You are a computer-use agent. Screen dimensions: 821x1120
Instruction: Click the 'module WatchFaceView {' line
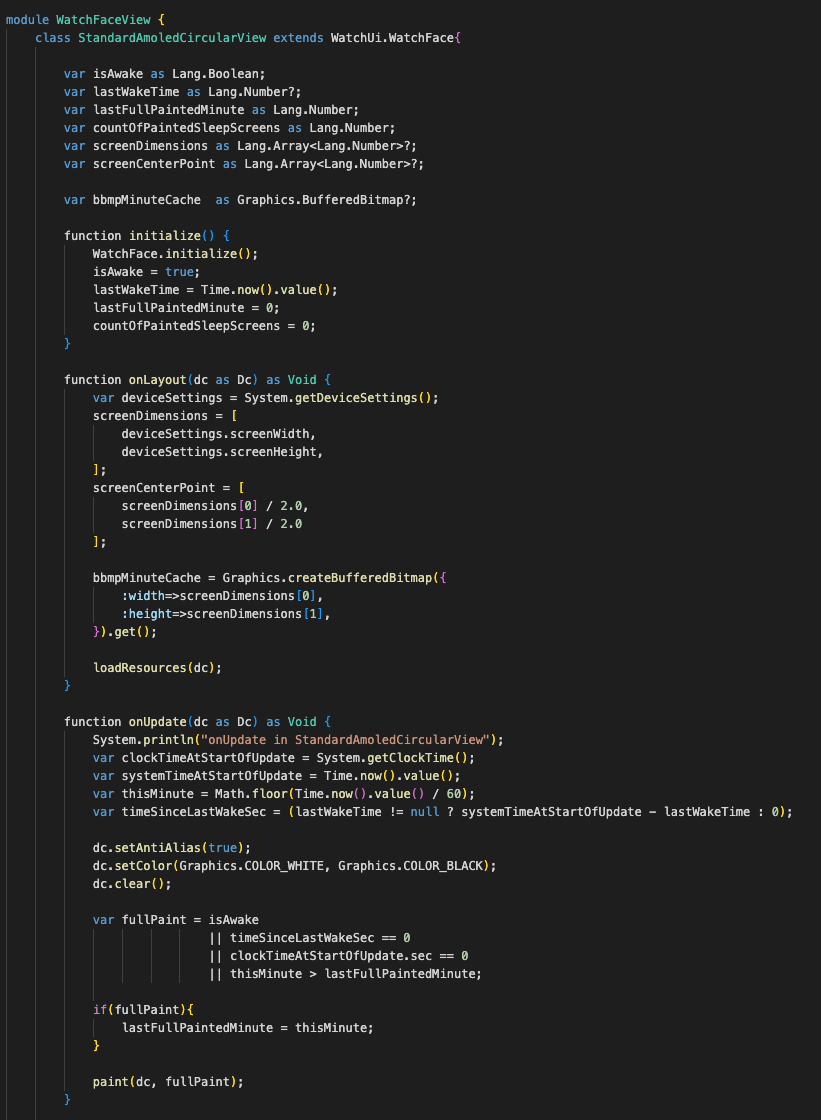pyautogui.click(x=85, y=20)
